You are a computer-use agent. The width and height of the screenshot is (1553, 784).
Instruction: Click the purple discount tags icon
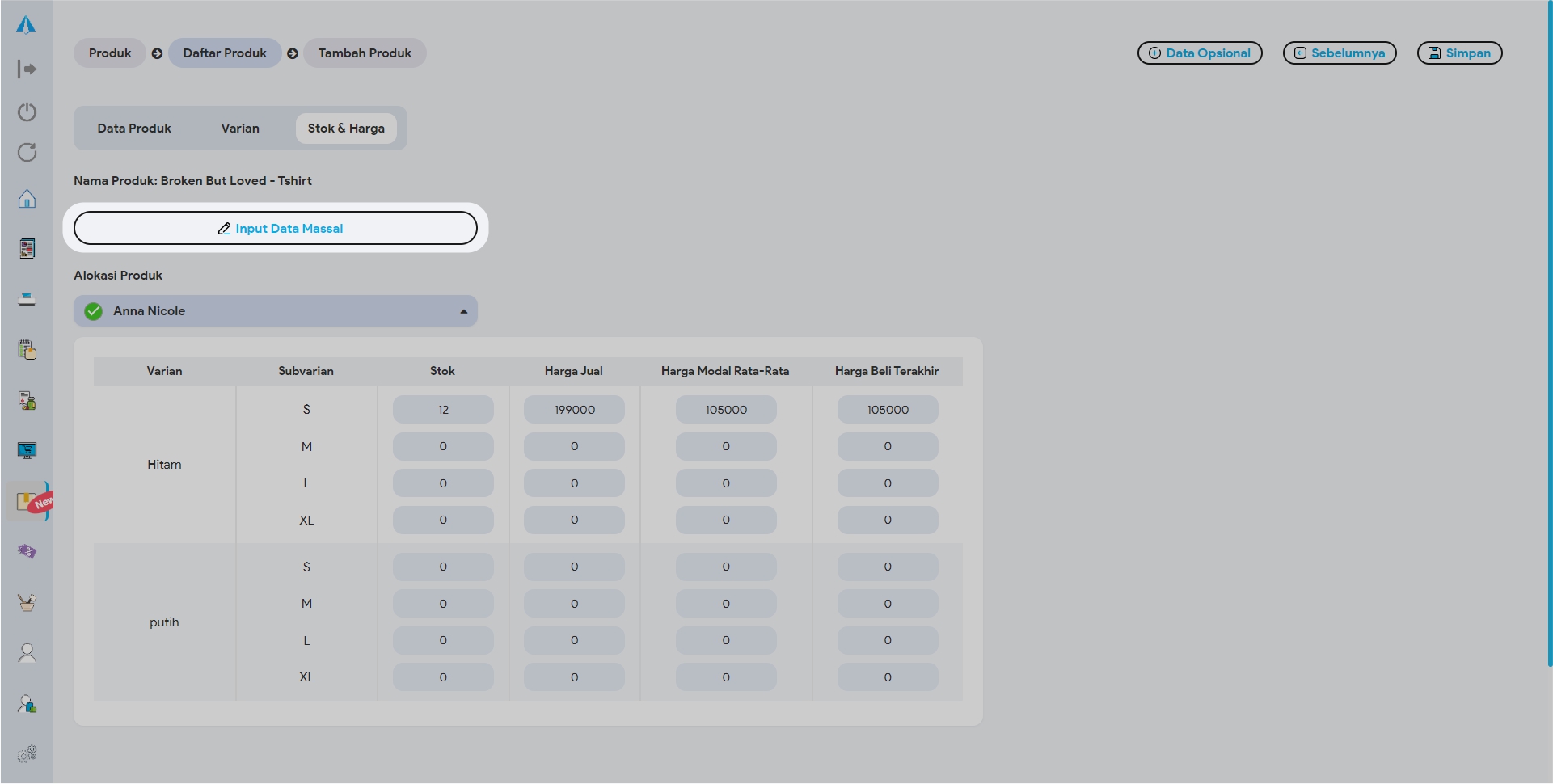(27, 552)
